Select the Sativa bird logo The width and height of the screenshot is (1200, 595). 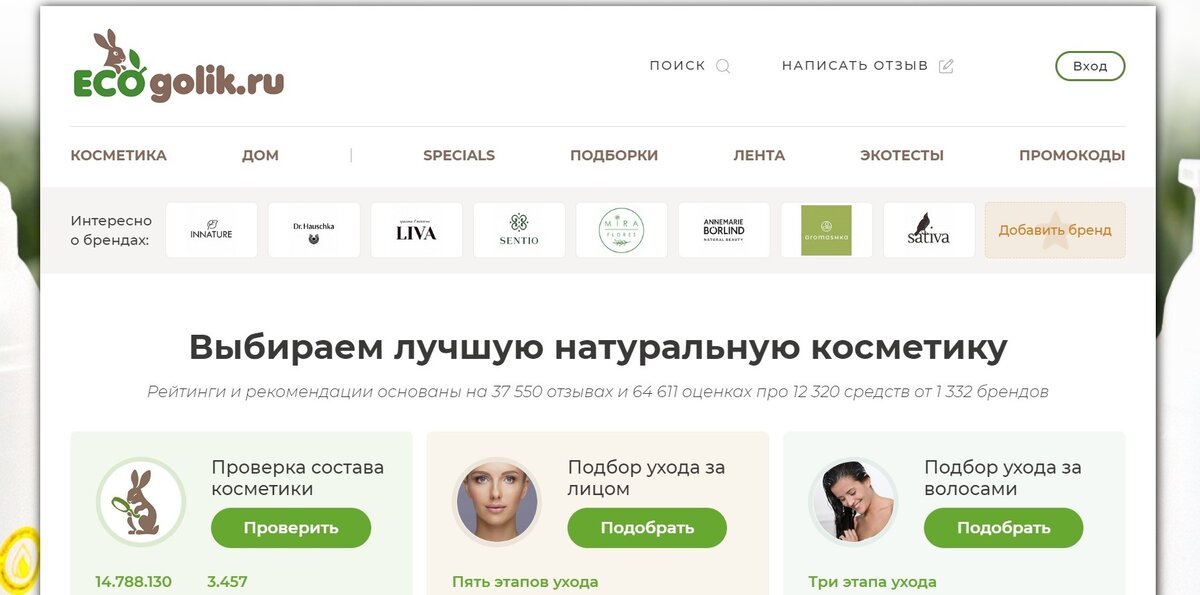click(929, 229)
